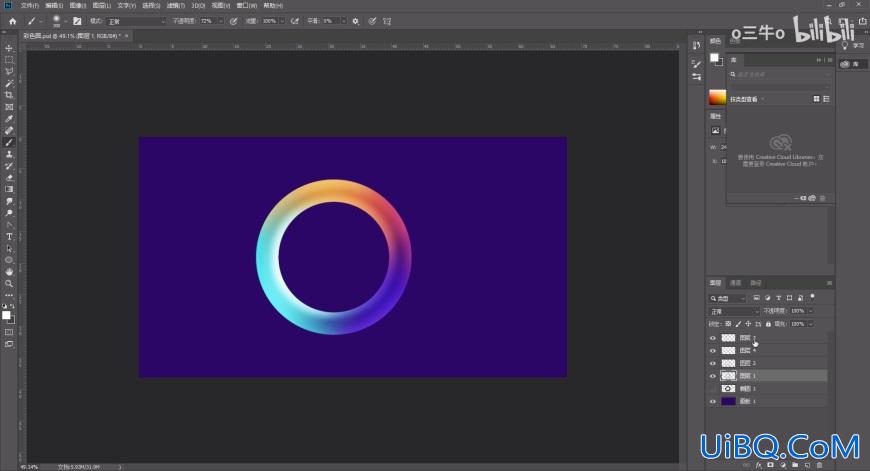Select the Crop tool
The width and height of the screenshot is (870, 471).
tap(9, 95)
